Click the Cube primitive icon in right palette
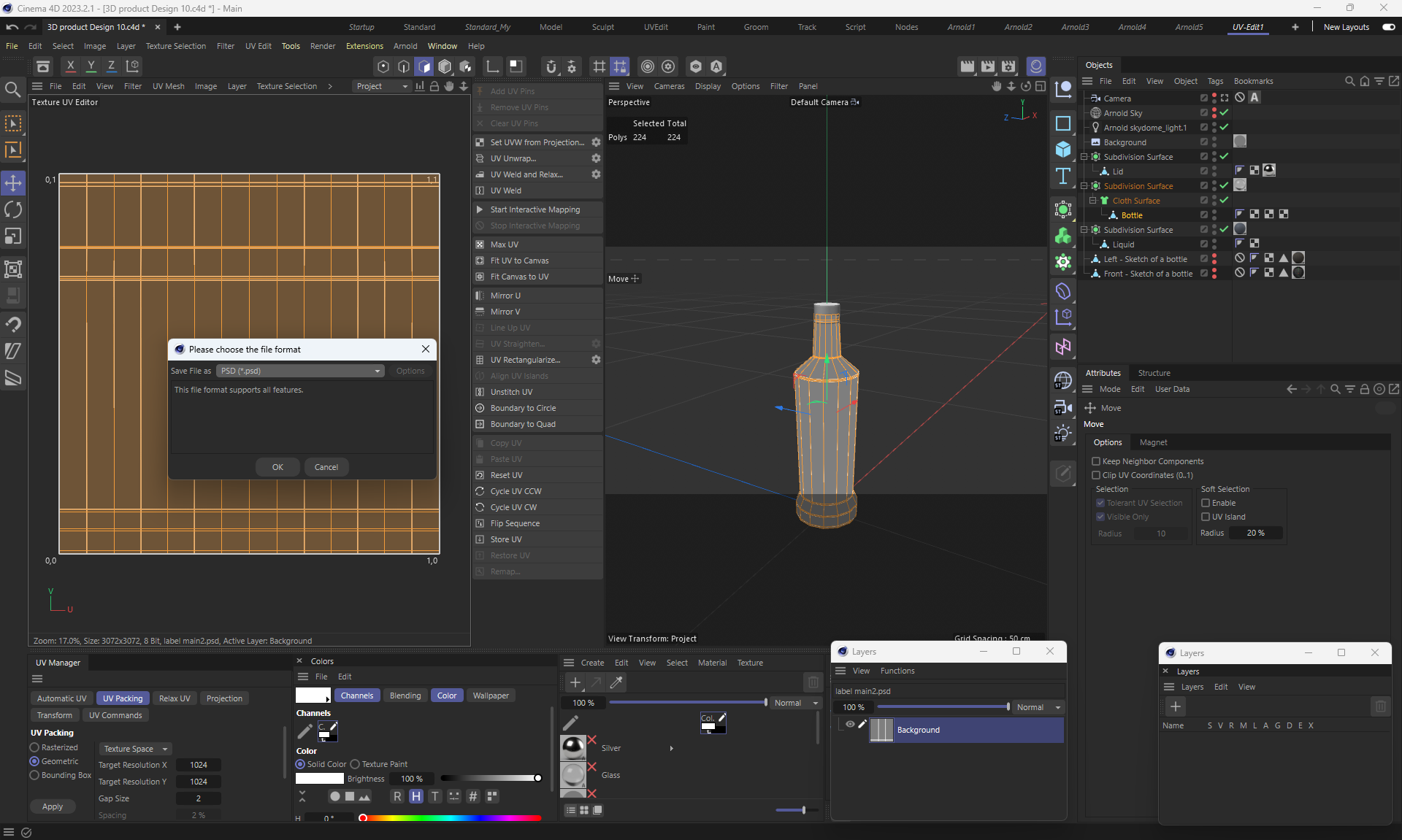This screenshot has height=840, width=1402. pyautogui.click(x=1063, y=150)
